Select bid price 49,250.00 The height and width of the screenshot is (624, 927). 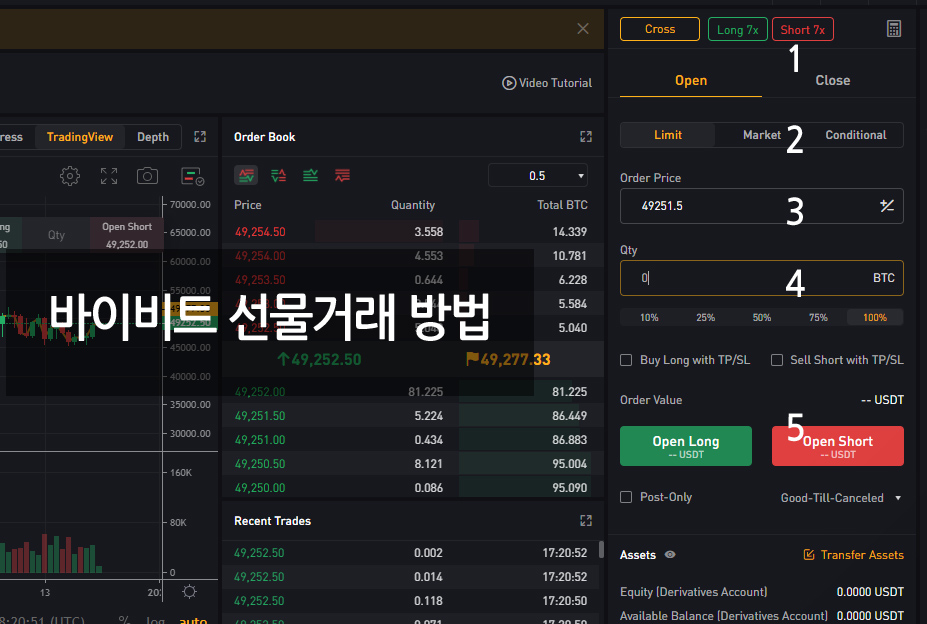click(260, 488)
